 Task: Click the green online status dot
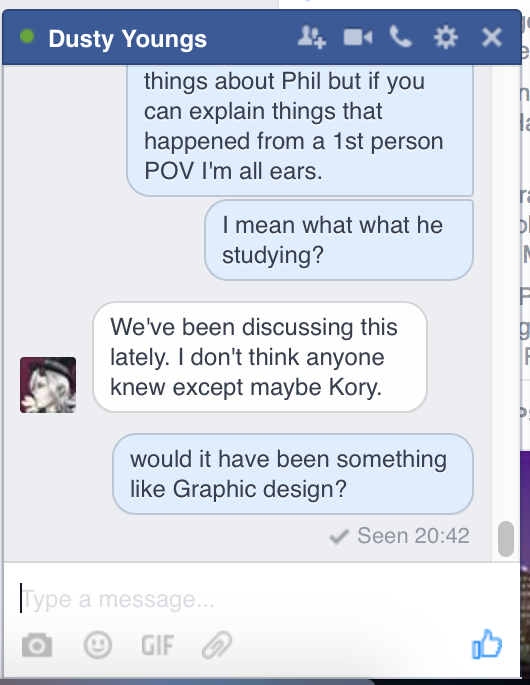[27, 36]
